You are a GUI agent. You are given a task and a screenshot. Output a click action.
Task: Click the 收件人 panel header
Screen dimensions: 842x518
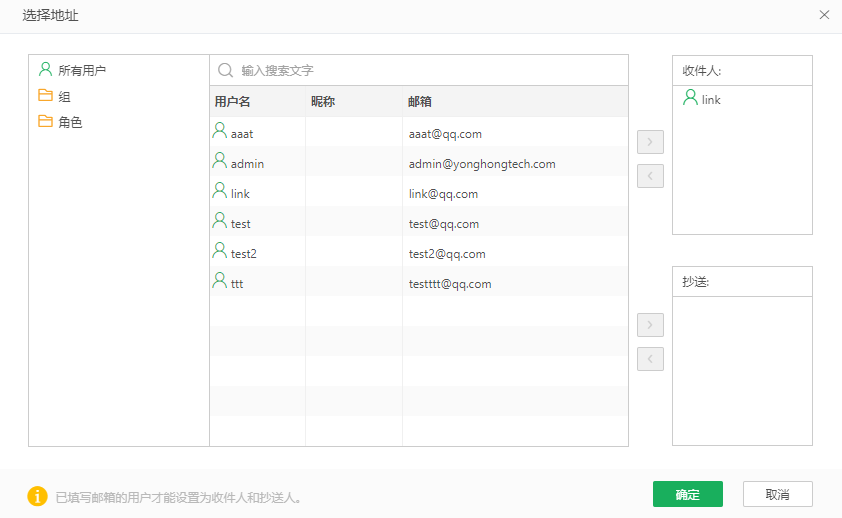(x=742, y=71)
